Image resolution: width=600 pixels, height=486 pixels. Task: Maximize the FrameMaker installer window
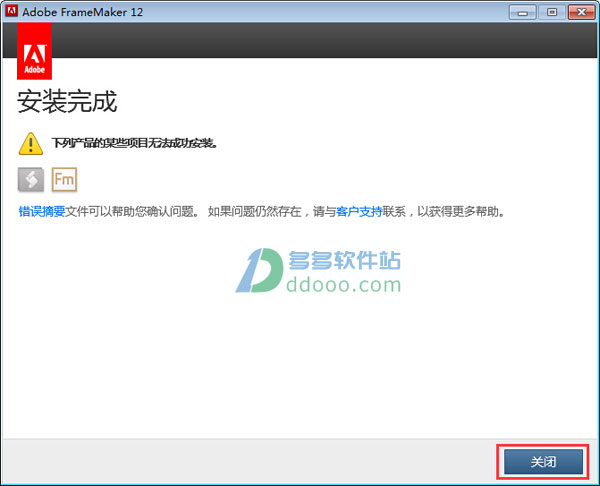pos(552,12)
